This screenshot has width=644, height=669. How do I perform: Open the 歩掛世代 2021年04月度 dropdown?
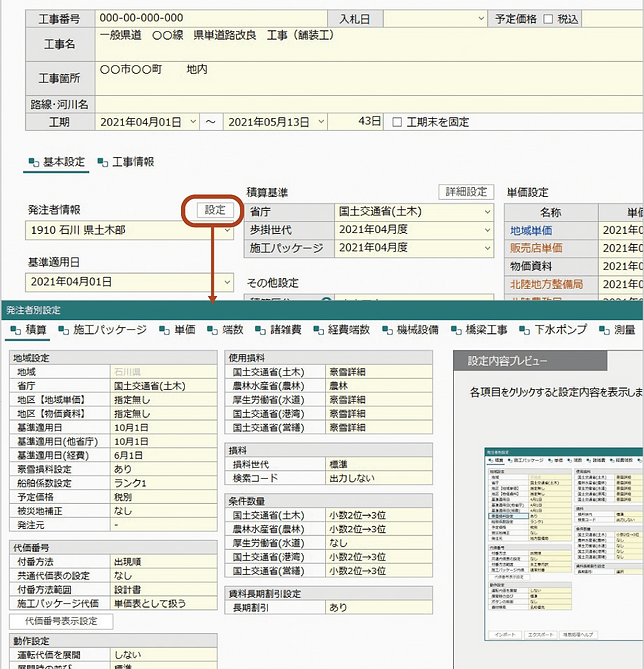coord(487,230)
